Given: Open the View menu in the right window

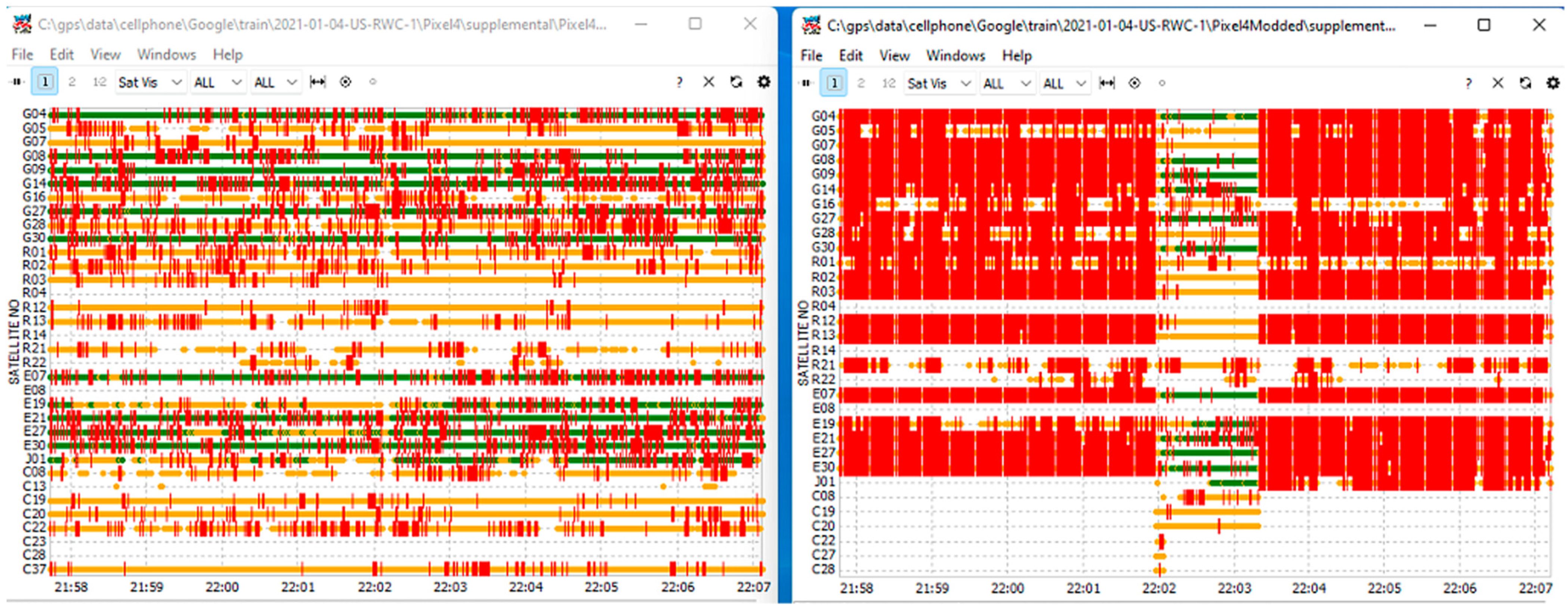Looking at the screenshot, I should 894,56.
